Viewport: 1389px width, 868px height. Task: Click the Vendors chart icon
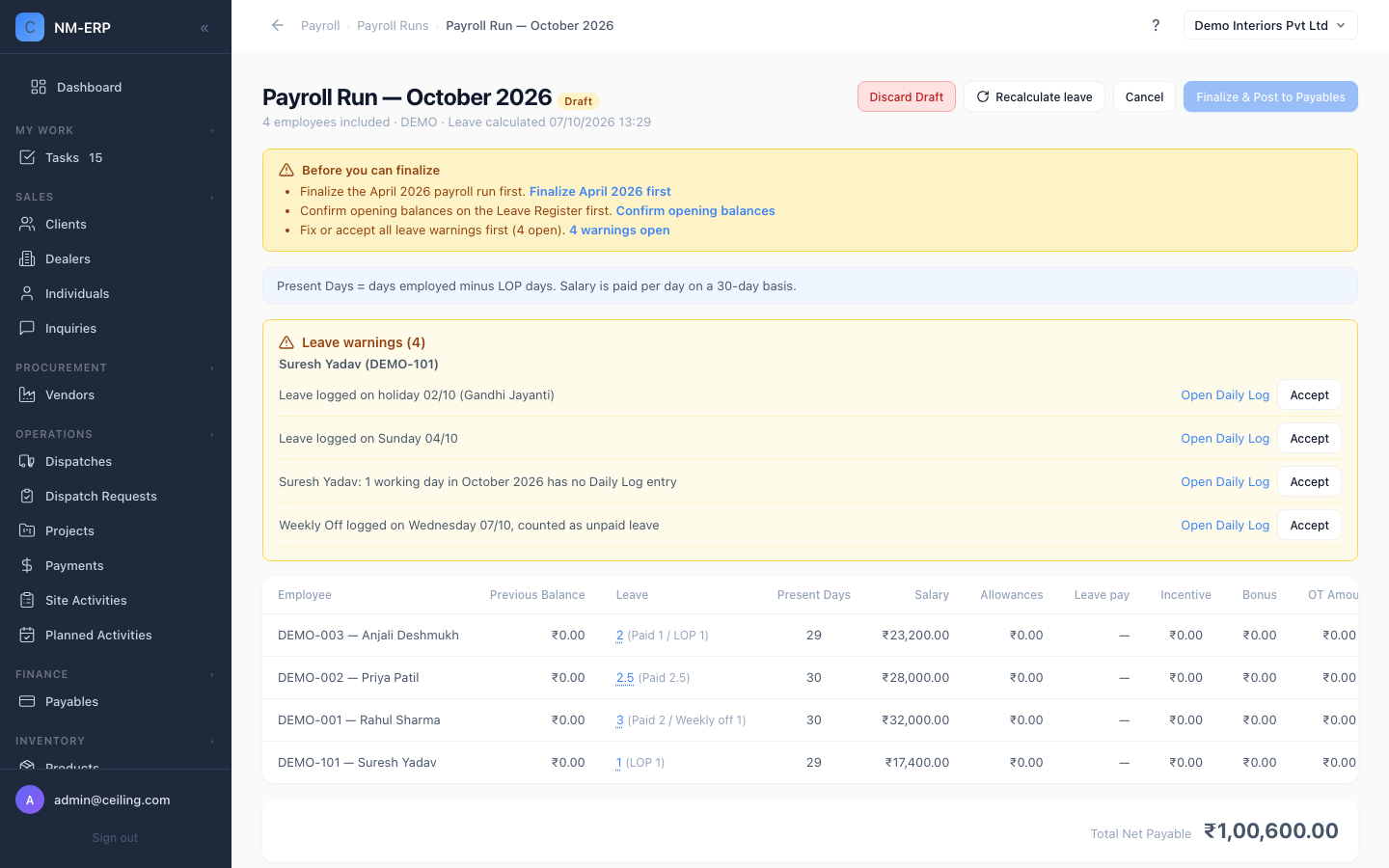tap(27, 394)
